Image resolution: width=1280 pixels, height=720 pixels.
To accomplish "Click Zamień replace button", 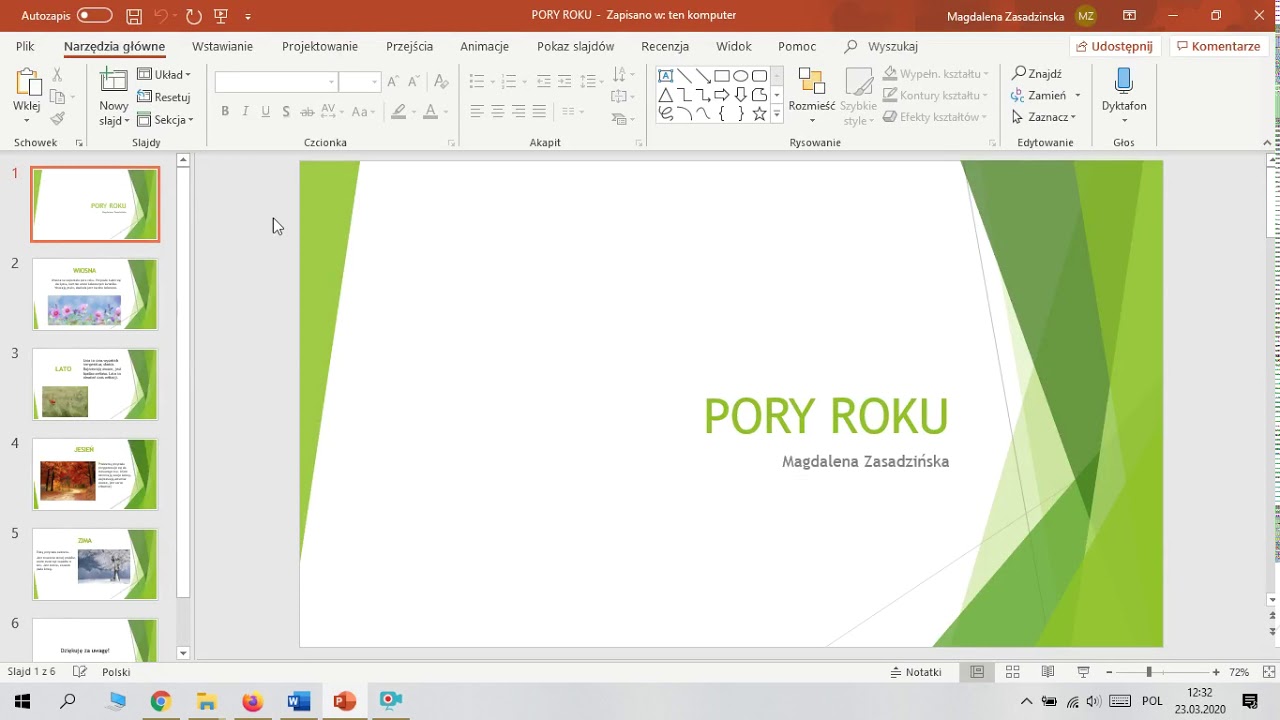I will point(1046,96).
